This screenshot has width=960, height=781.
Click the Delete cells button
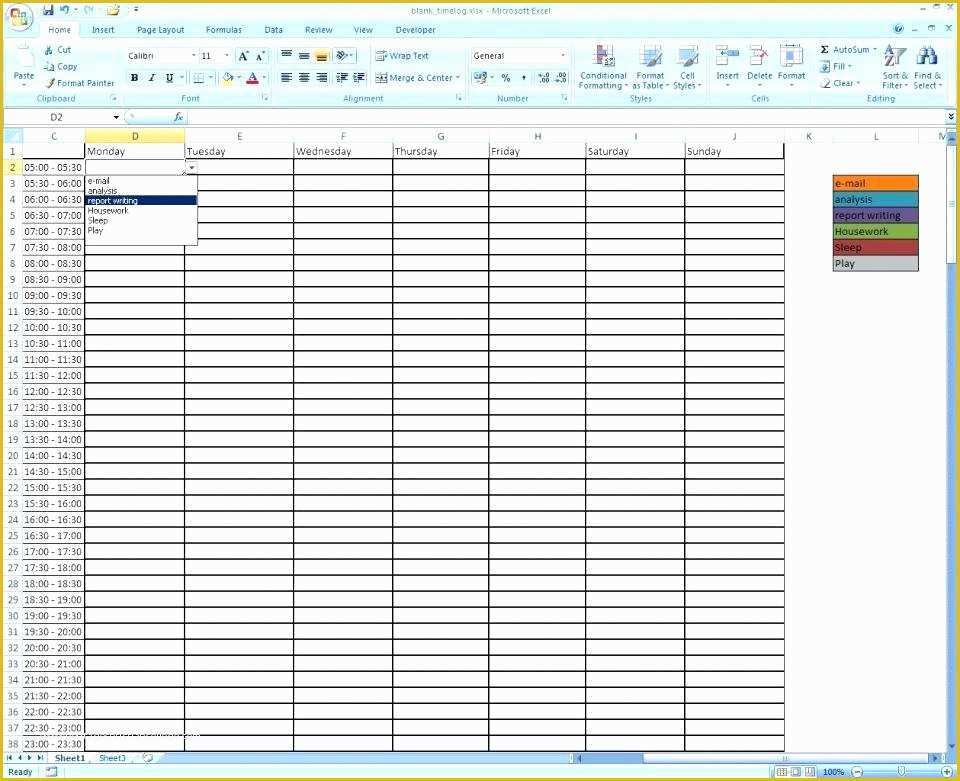click(x=759, y=66)
